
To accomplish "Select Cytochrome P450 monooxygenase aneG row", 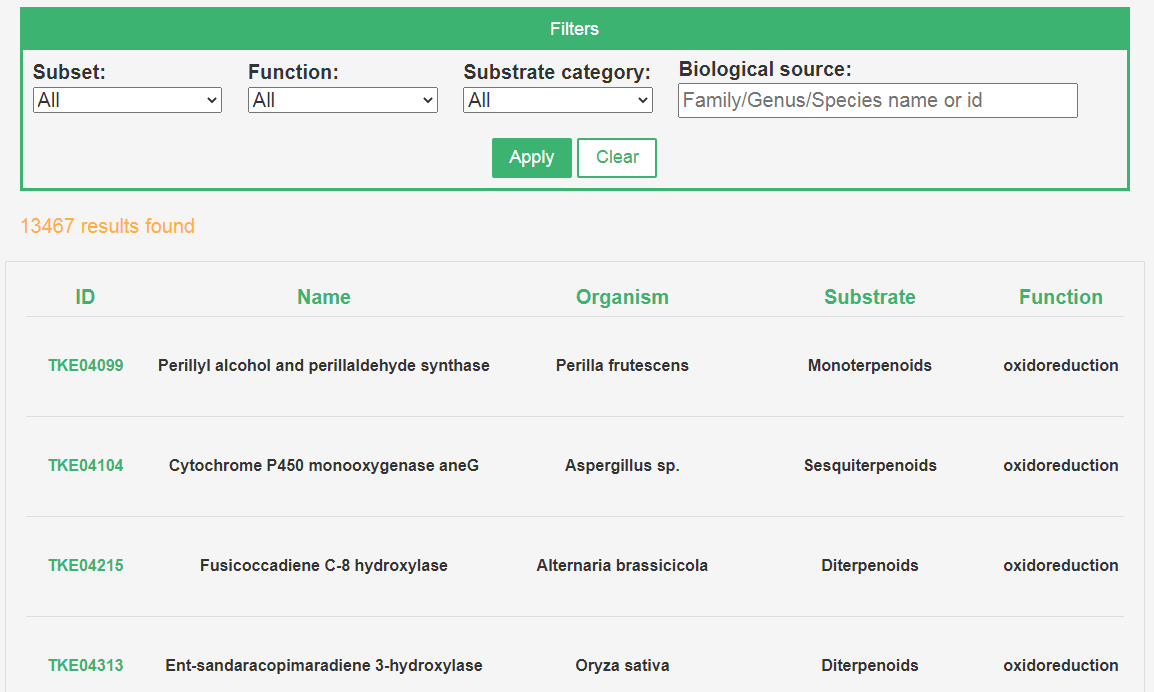I will click(324, 466).
